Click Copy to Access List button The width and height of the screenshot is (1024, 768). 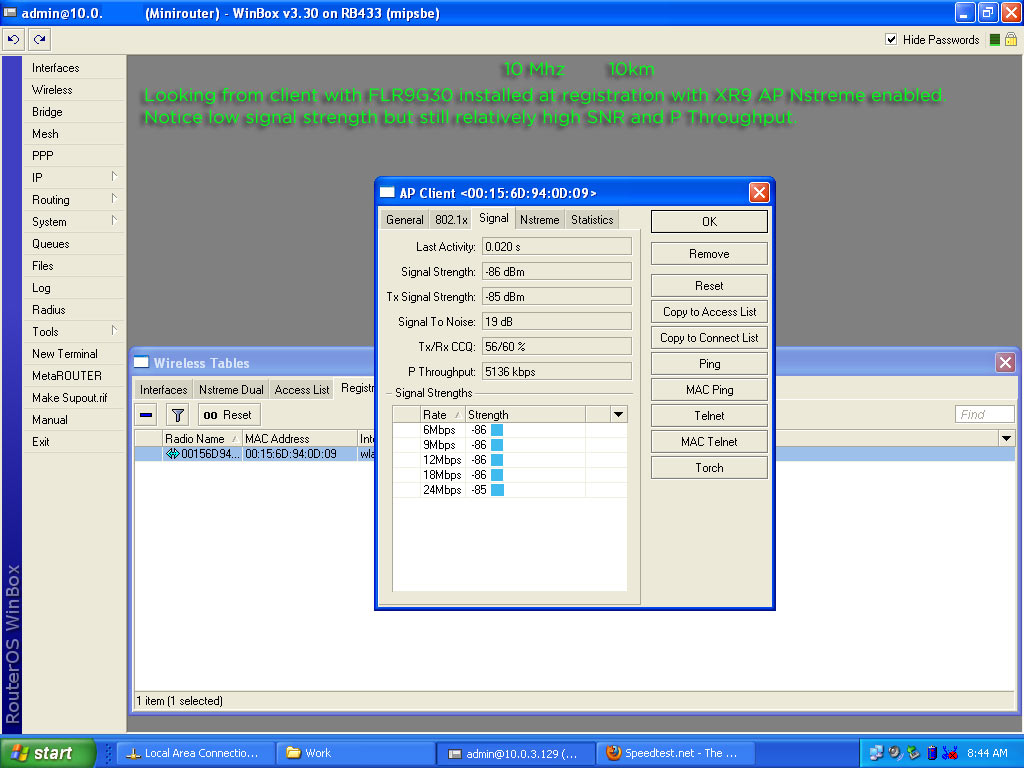[x=709, y=312]
